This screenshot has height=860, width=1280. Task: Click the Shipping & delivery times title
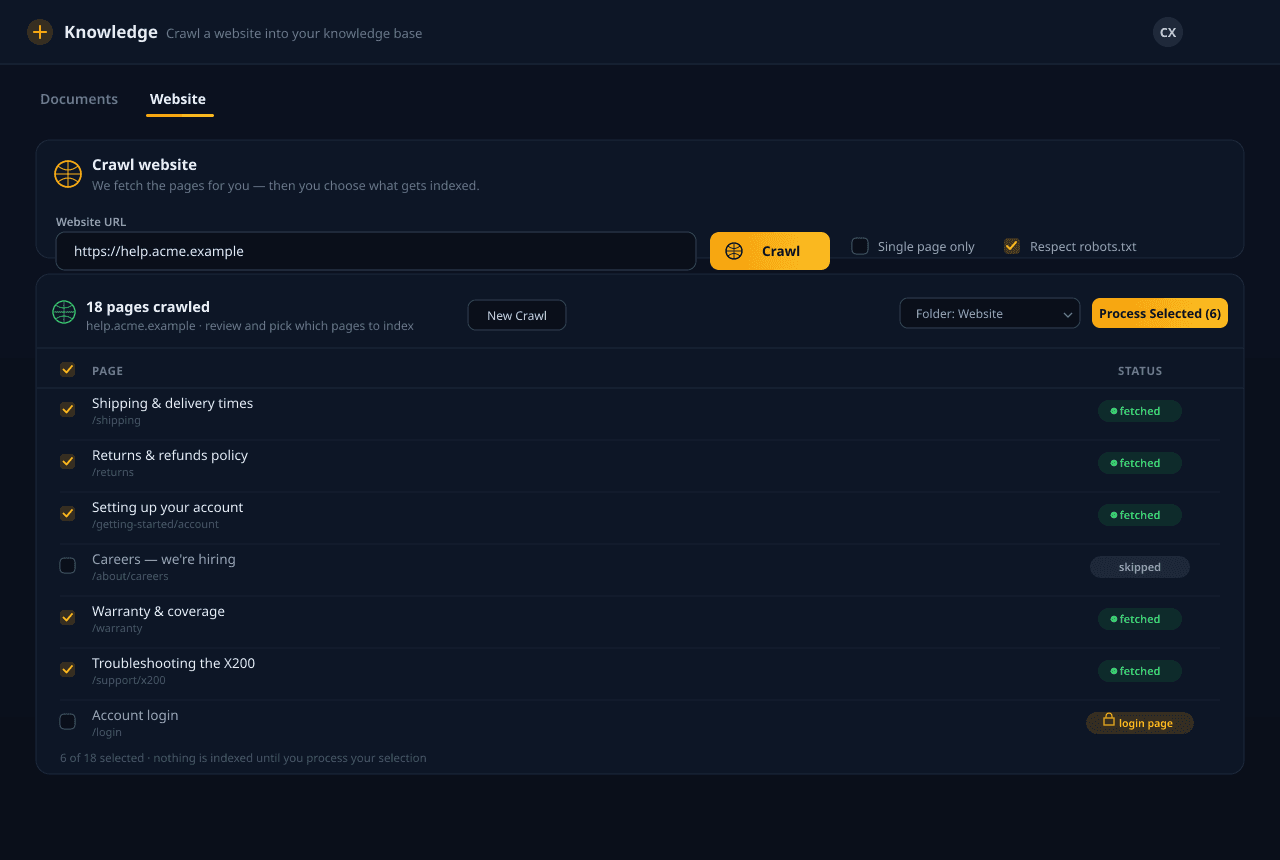pyautogui.click(x=172, y=403)
